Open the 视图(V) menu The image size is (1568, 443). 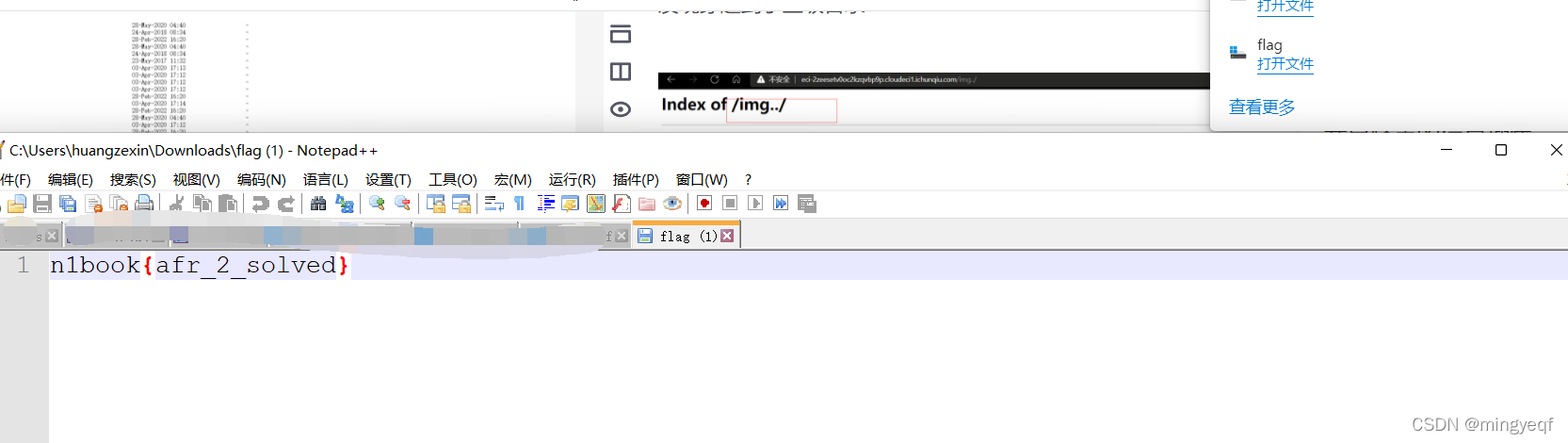pos(196,179)
